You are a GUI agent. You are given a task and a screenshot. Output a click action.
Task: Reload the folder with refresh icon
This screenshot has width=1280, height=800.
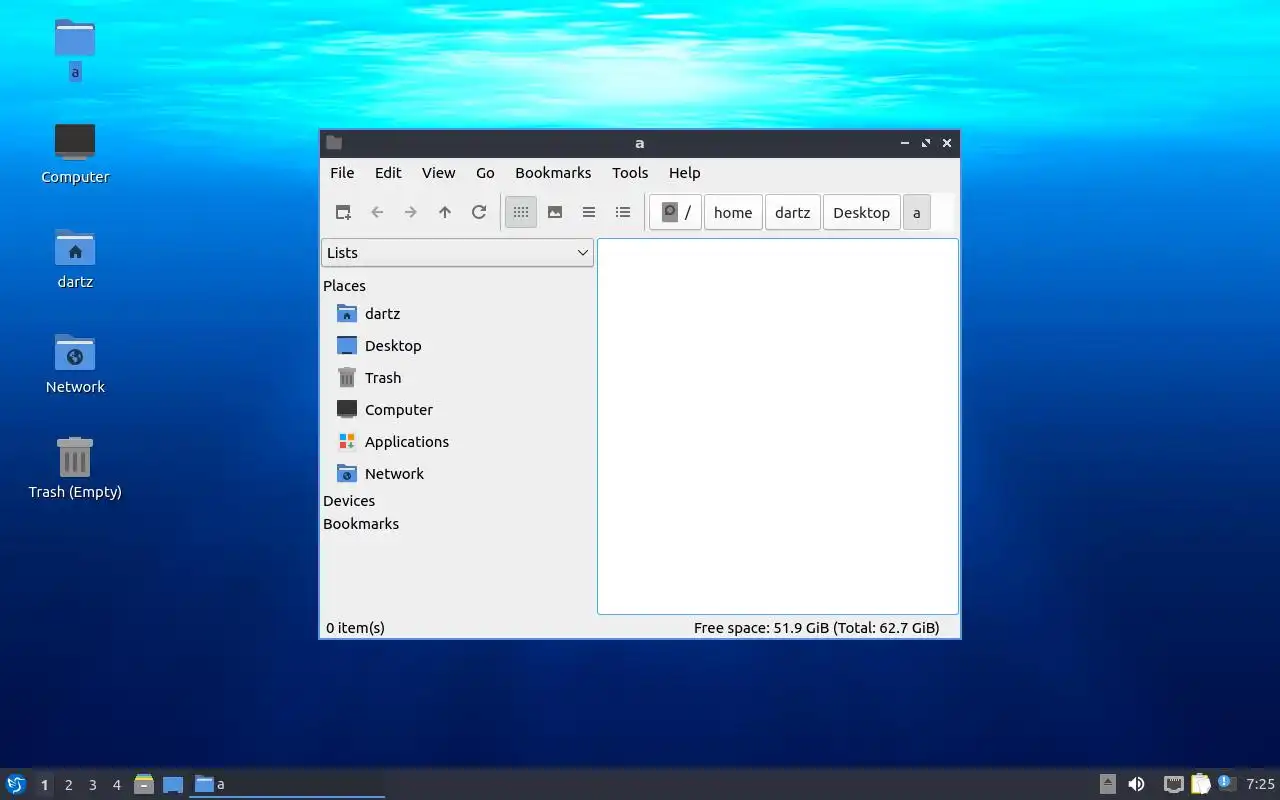click(x=479, y=212)
